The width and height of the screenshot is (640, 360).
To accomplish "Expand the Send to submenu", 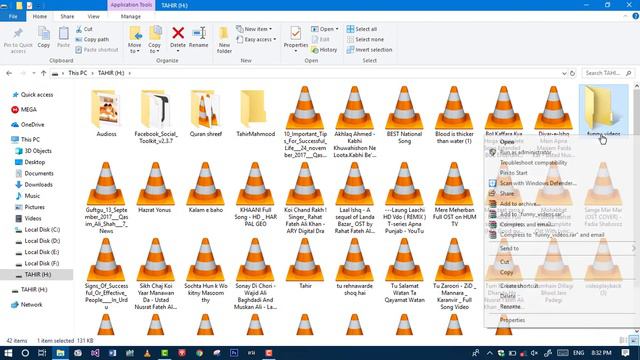I will pyautogui.click(x=561, y=248).
